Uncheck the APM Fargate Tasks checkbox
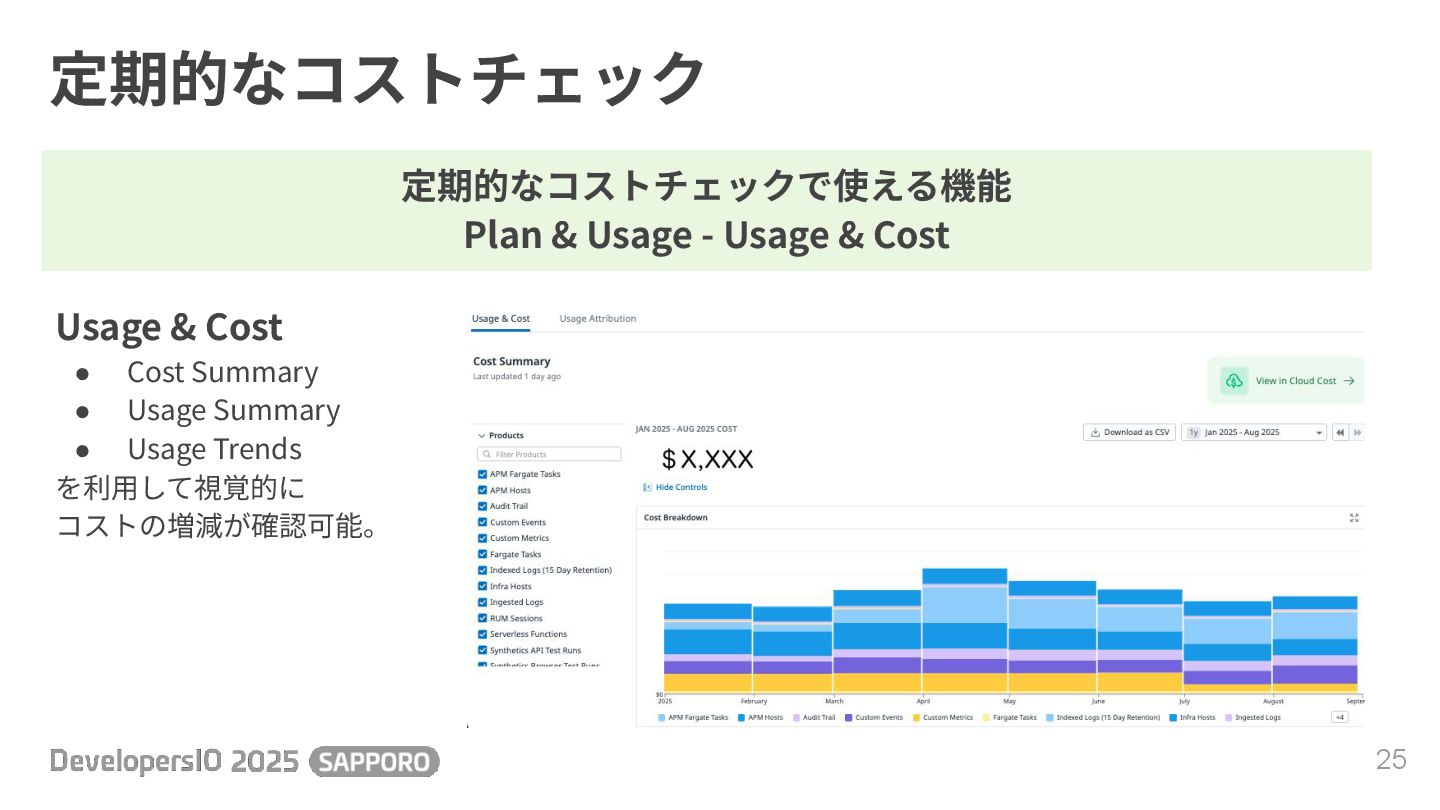1440x810 pixels. coord(482,474)
